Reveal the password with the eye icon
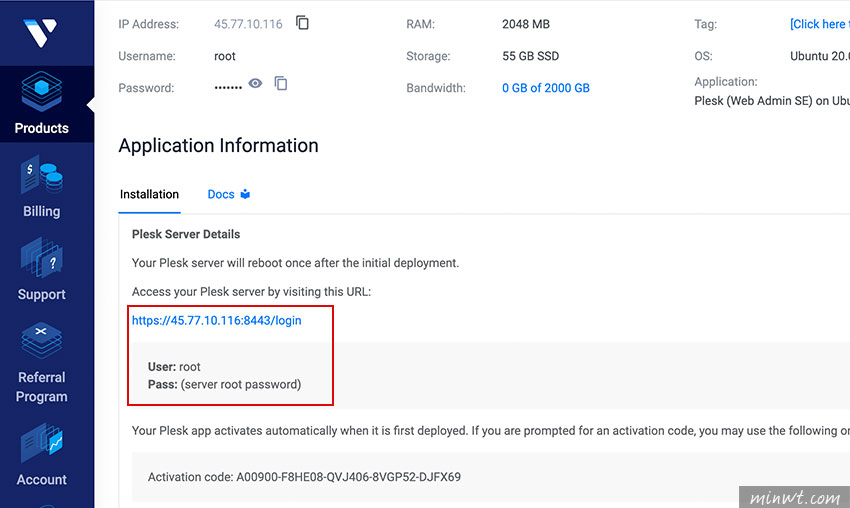Screen dimensions: 850x508 255,83
